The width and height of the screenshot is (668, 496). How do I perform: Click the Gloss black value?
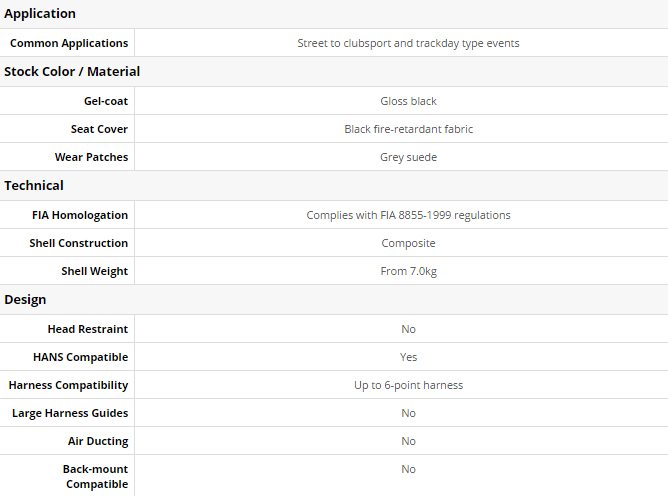(x=408, y=101)
